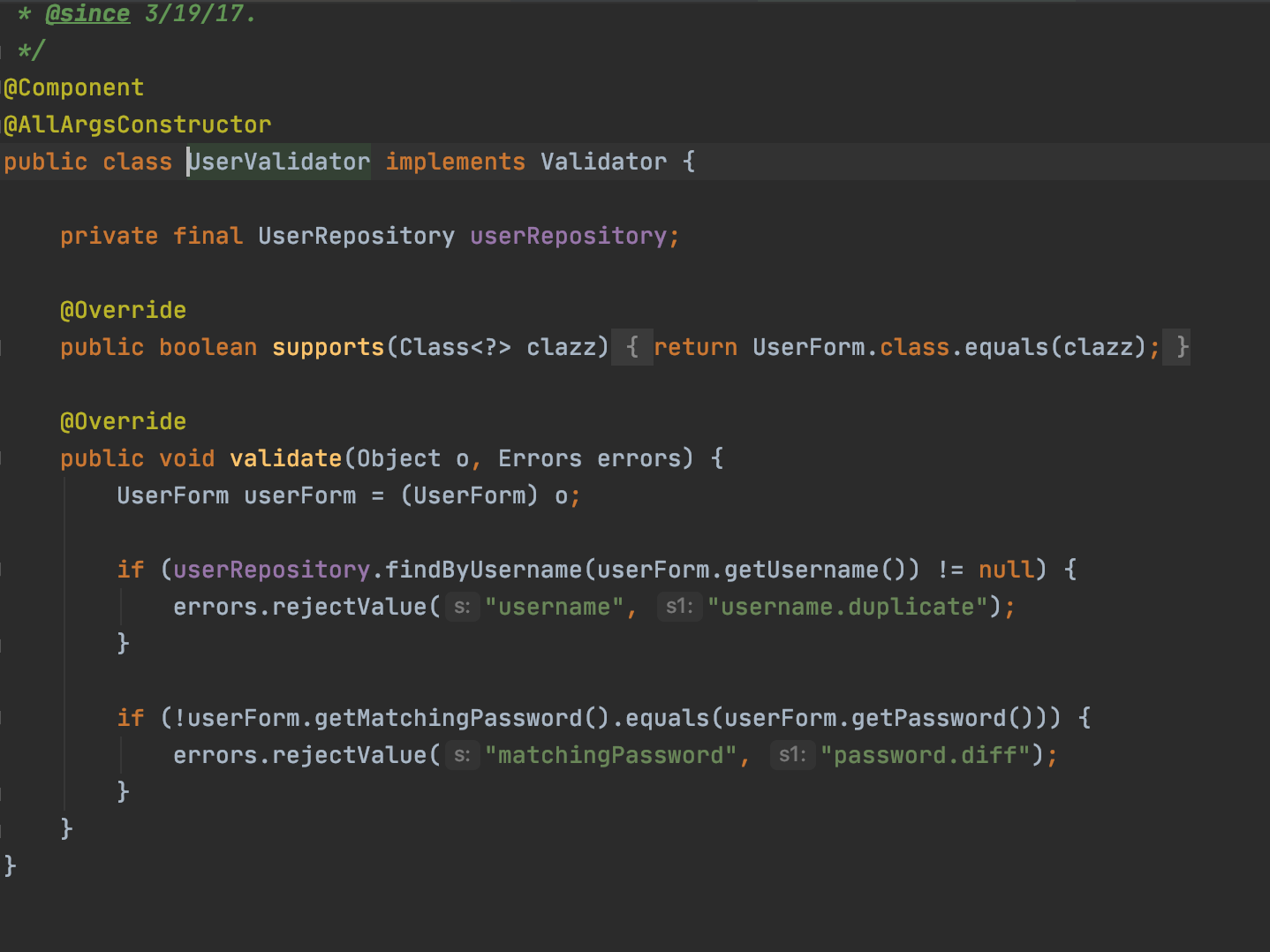Click the @Override annotation above supports method
1270x952 pixels.
[x=123, y=311]
